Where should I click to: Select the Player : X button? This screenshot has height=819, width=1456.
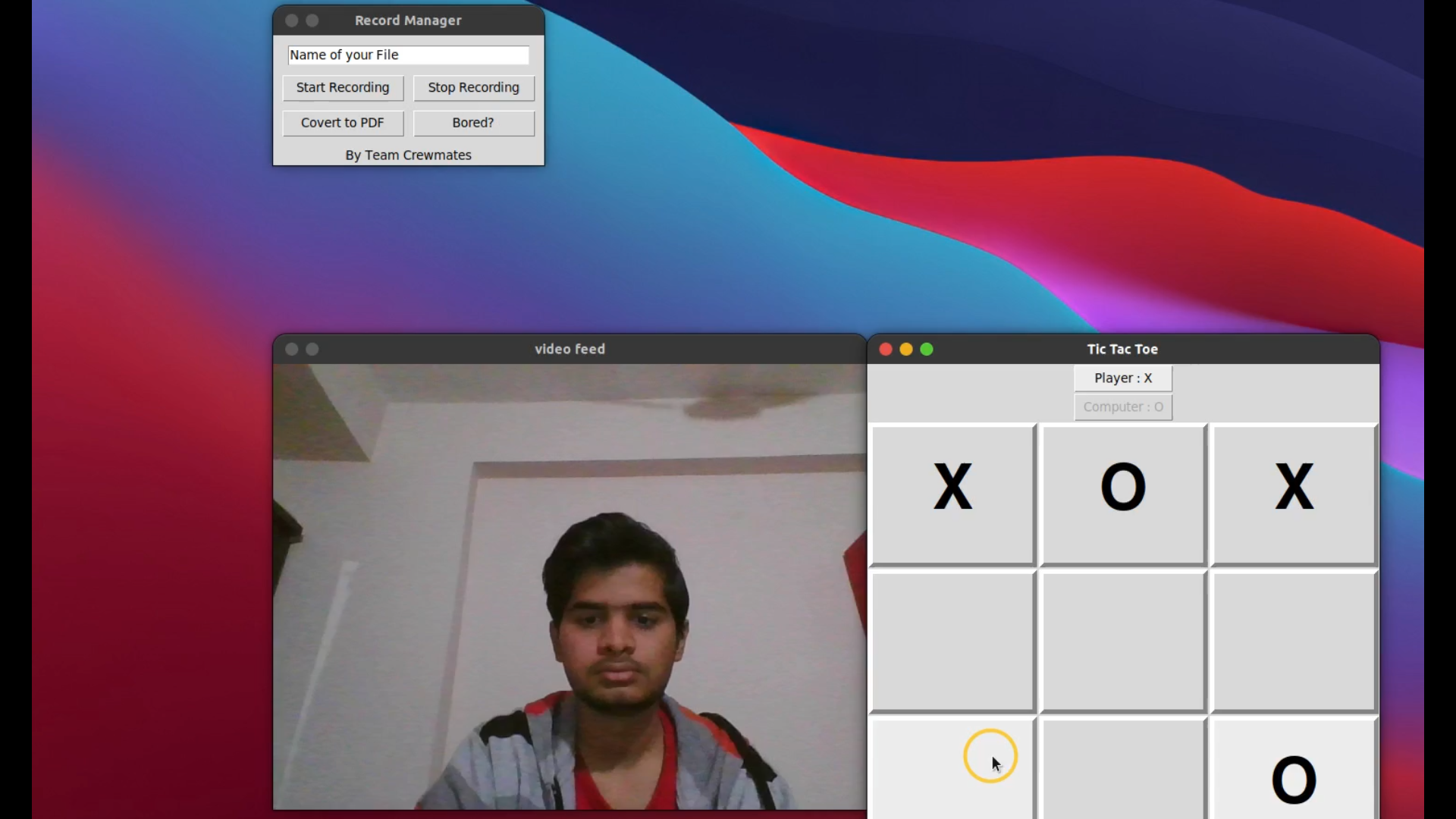tap(1122, 378)
